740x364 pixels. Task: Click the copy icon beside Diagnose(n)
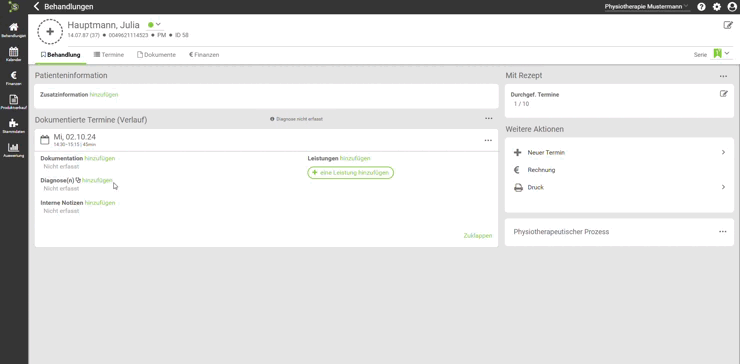(78, 180)
